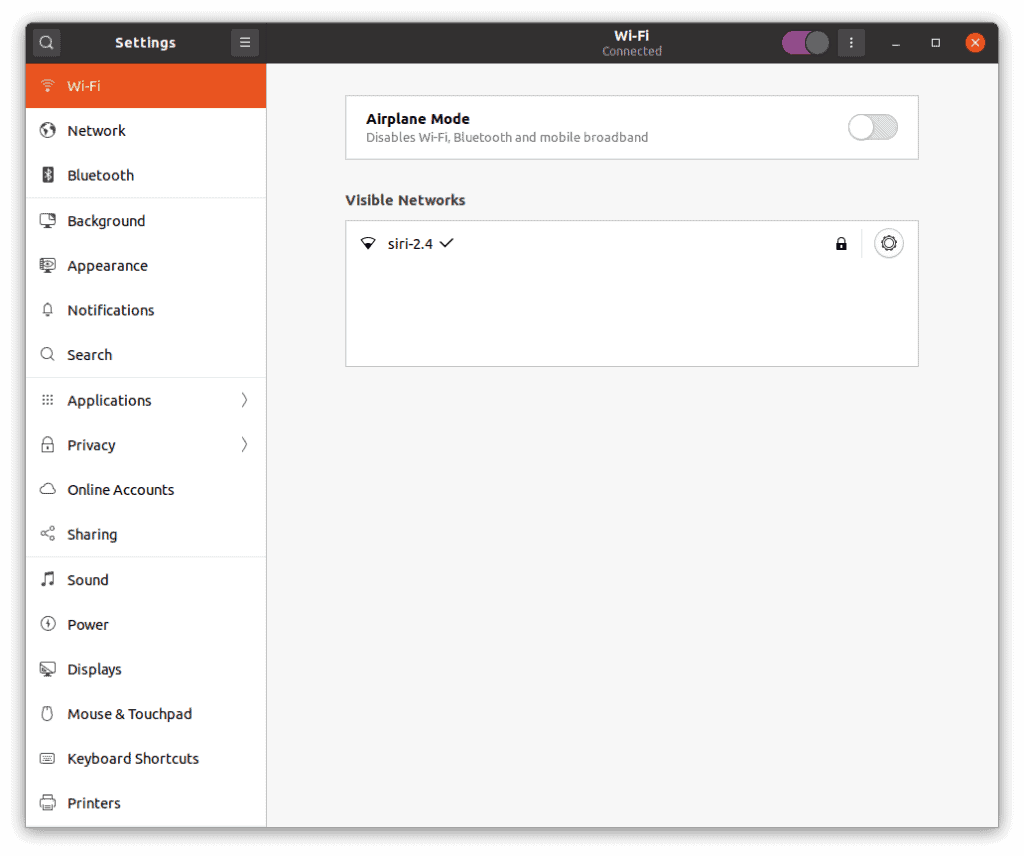Select the siri-2.4 network name
The width and height of the screenshot is (1024, 856).
[410, 244]
